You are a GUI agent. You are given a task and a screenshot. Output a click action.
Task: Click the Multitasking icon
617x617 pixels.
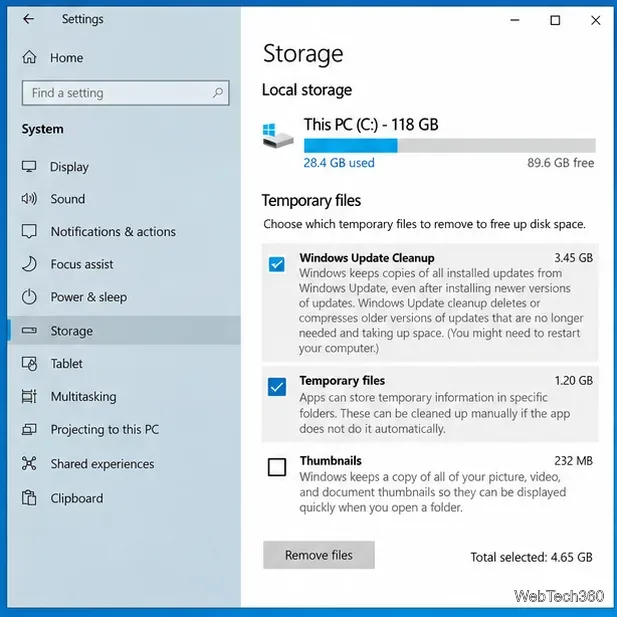29,396
